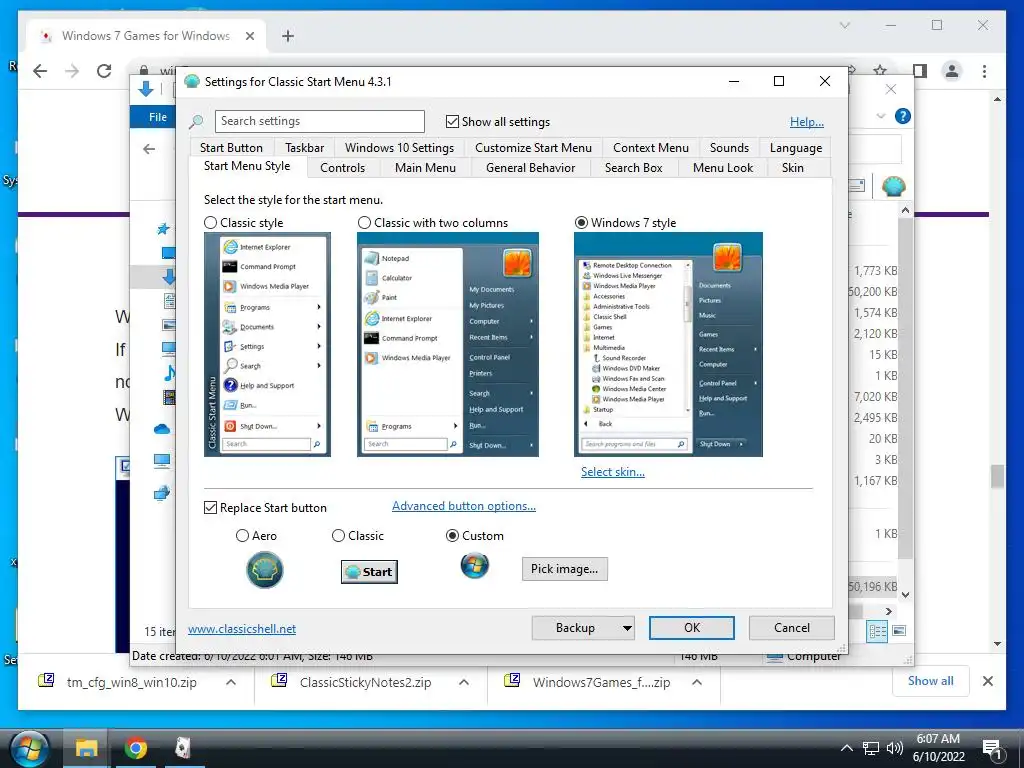Click the Chrome profile avatar icon
The width and height of the screenshot is (1024, 768).
coord(952,71)
